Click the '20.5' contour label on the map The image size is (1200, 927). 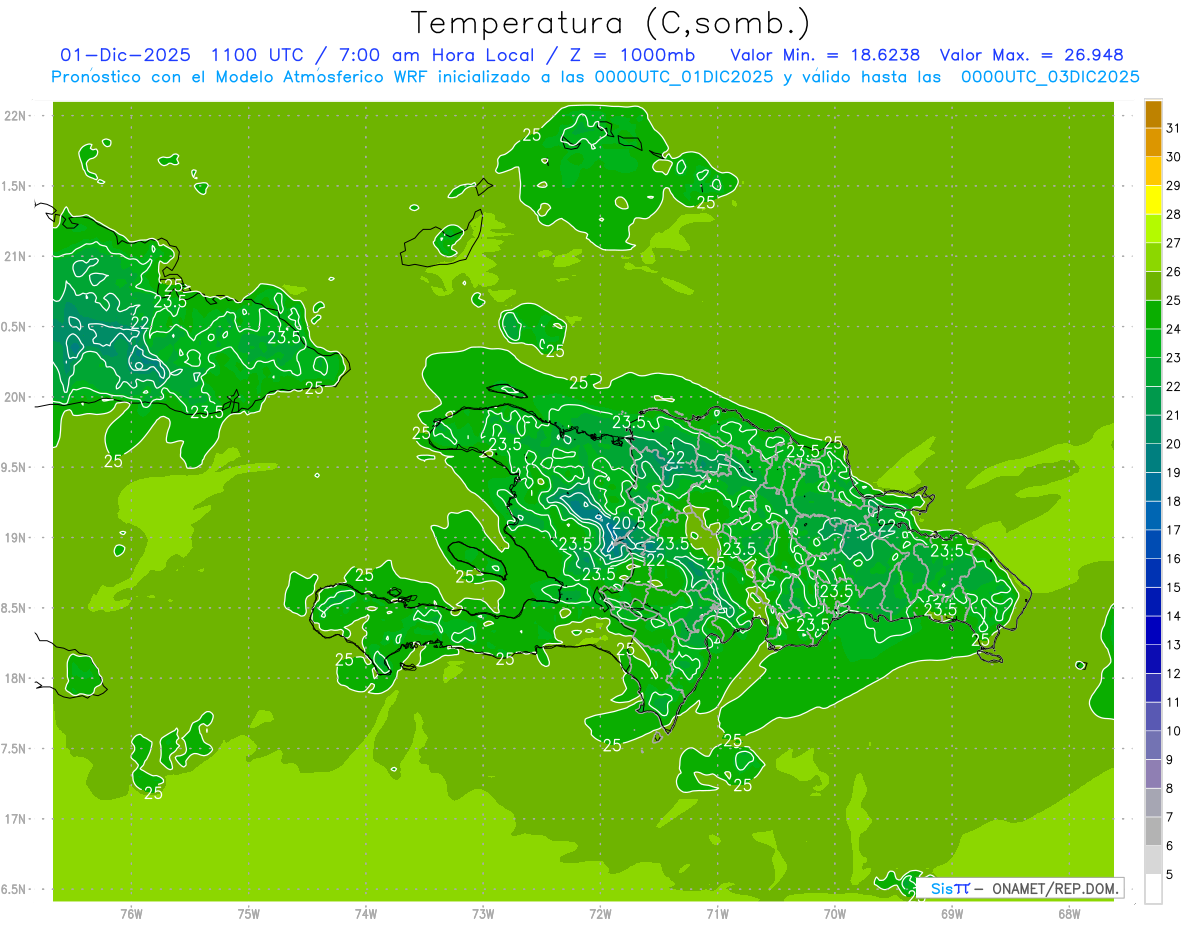pyautogui.click(x=629, y=522)
